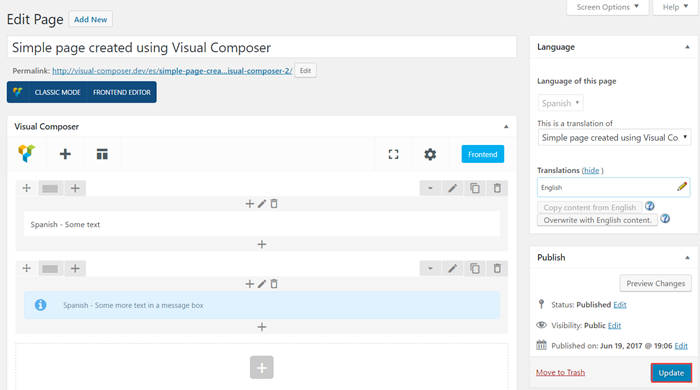The height and width of the screenshot is (390, 700).
Task: Collapse the Visual Composer panel
Action: [506, 127]
